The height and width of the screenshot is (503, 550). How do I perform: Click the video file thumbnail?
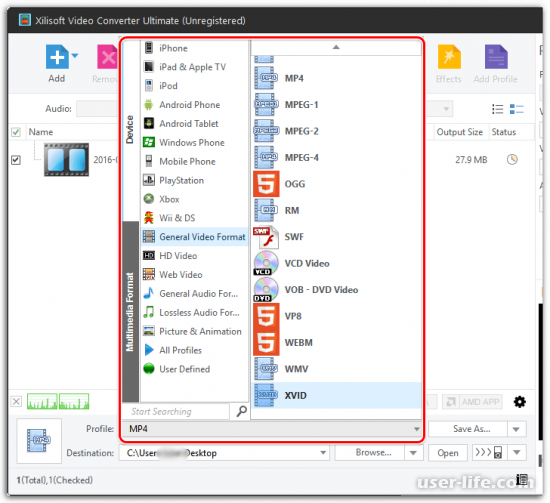point(66,160)
